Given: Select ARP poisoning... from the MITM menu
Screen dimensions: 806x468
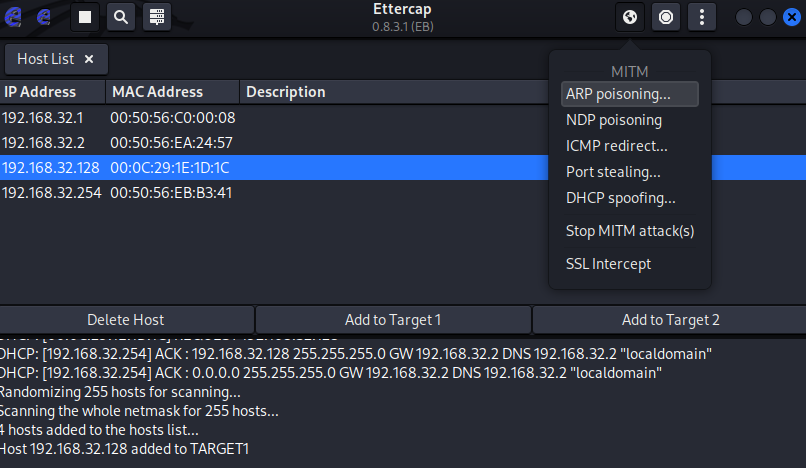Looking at the screenshot, I should click(630, 94).
